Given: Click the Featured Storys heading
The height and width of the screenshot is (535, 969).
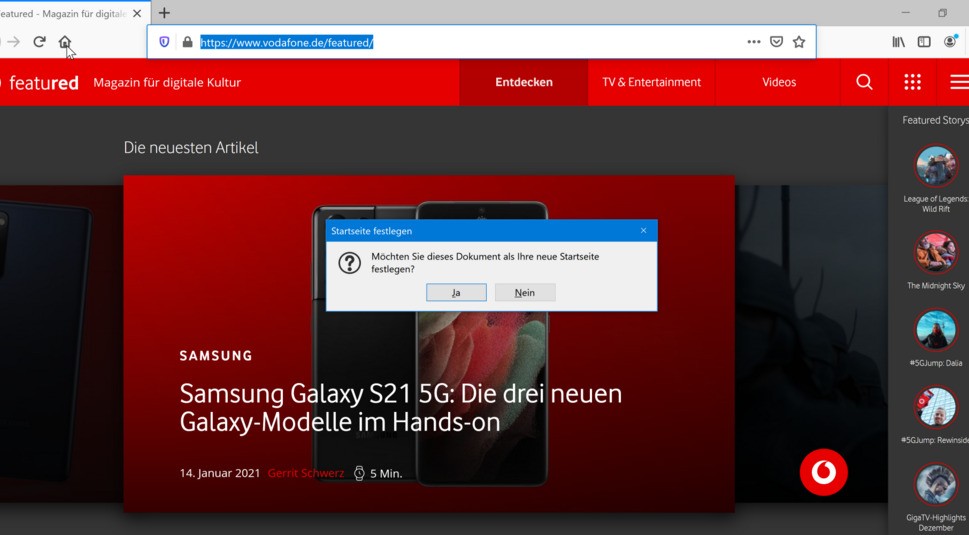Looking at the screenshot, I should pos(935,120).
